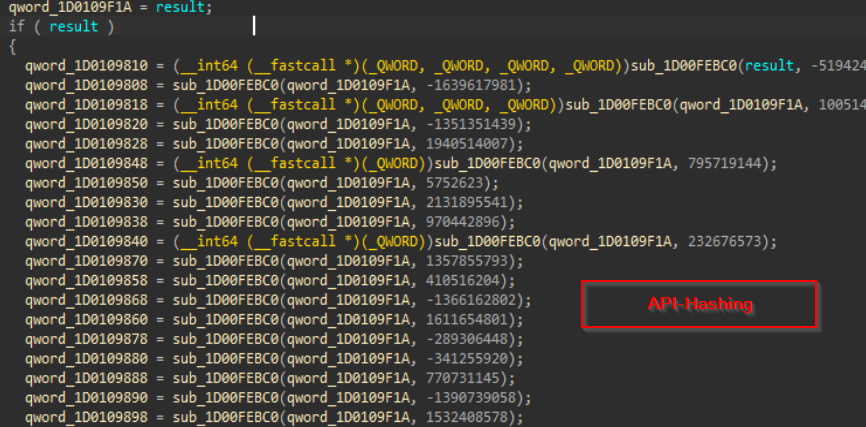Select hash constant 232676573
The width and height of the screenshot is (866, 427).
727,241
